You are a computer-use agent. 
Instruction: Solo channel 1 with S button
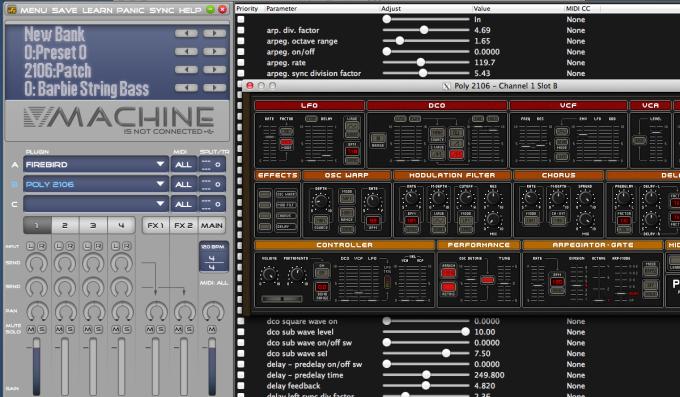42,330
